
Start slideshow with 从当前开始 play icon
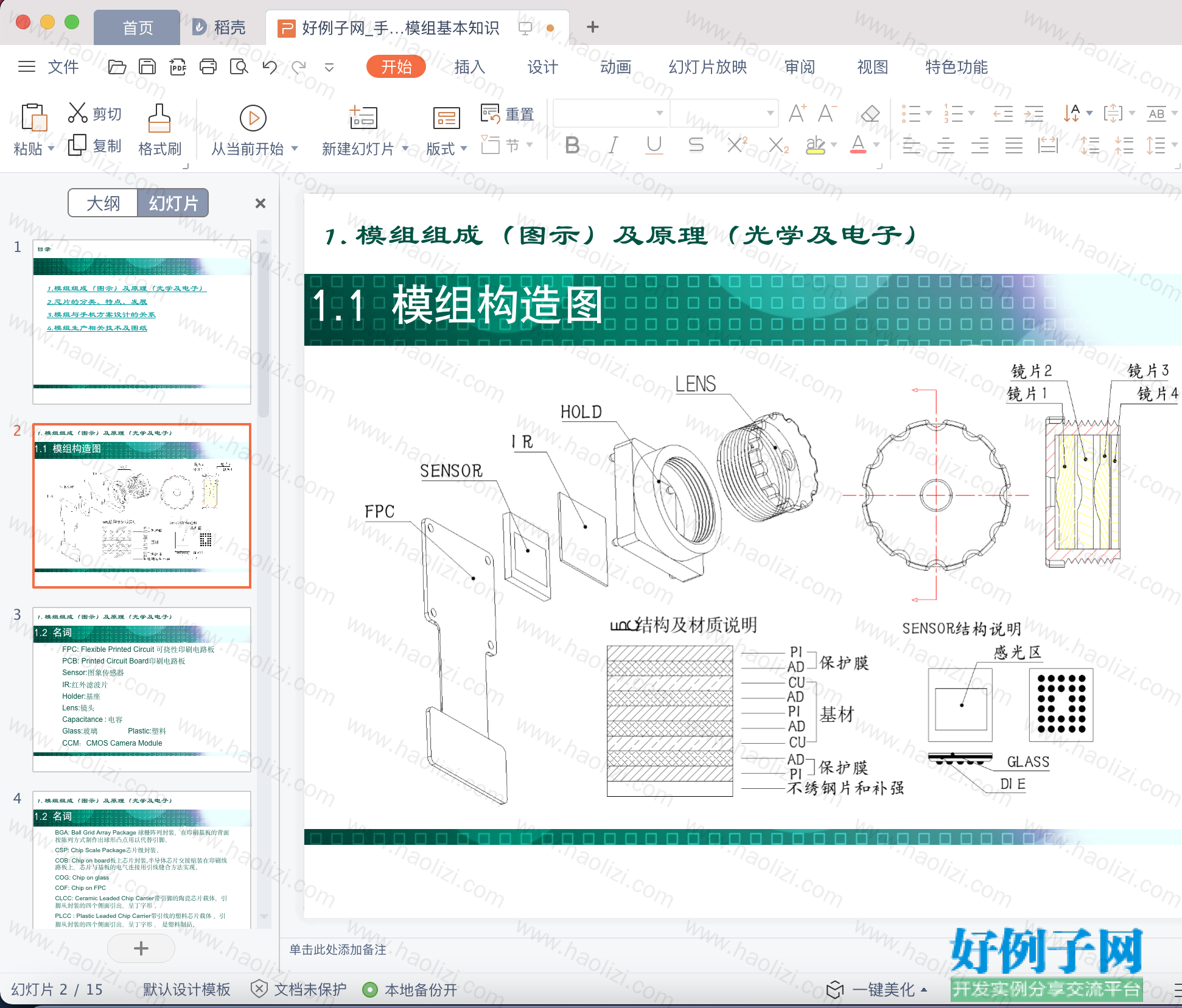pos(253,118)
